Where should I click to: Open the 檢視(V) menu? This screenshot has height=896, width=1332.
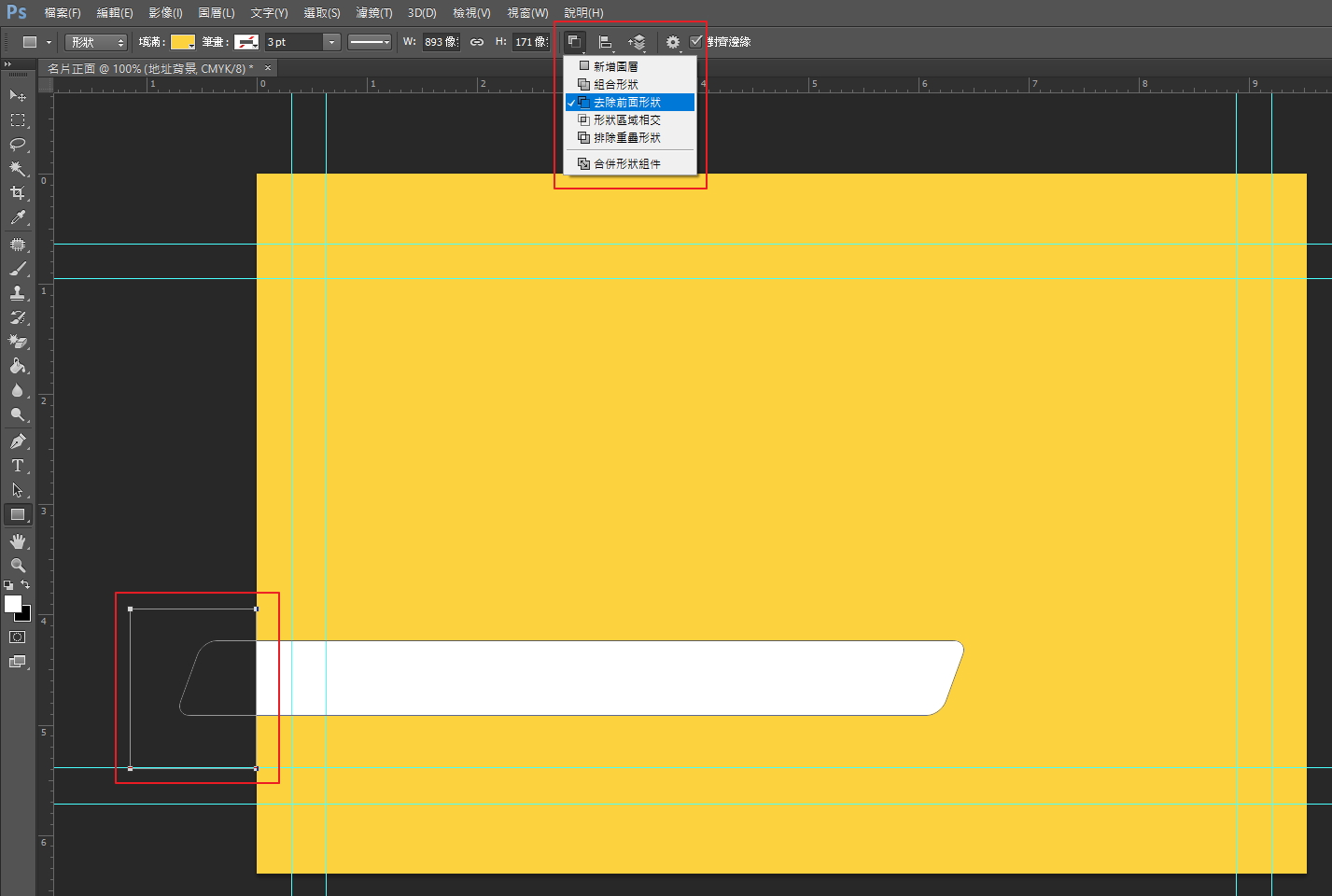coord(471,13)
